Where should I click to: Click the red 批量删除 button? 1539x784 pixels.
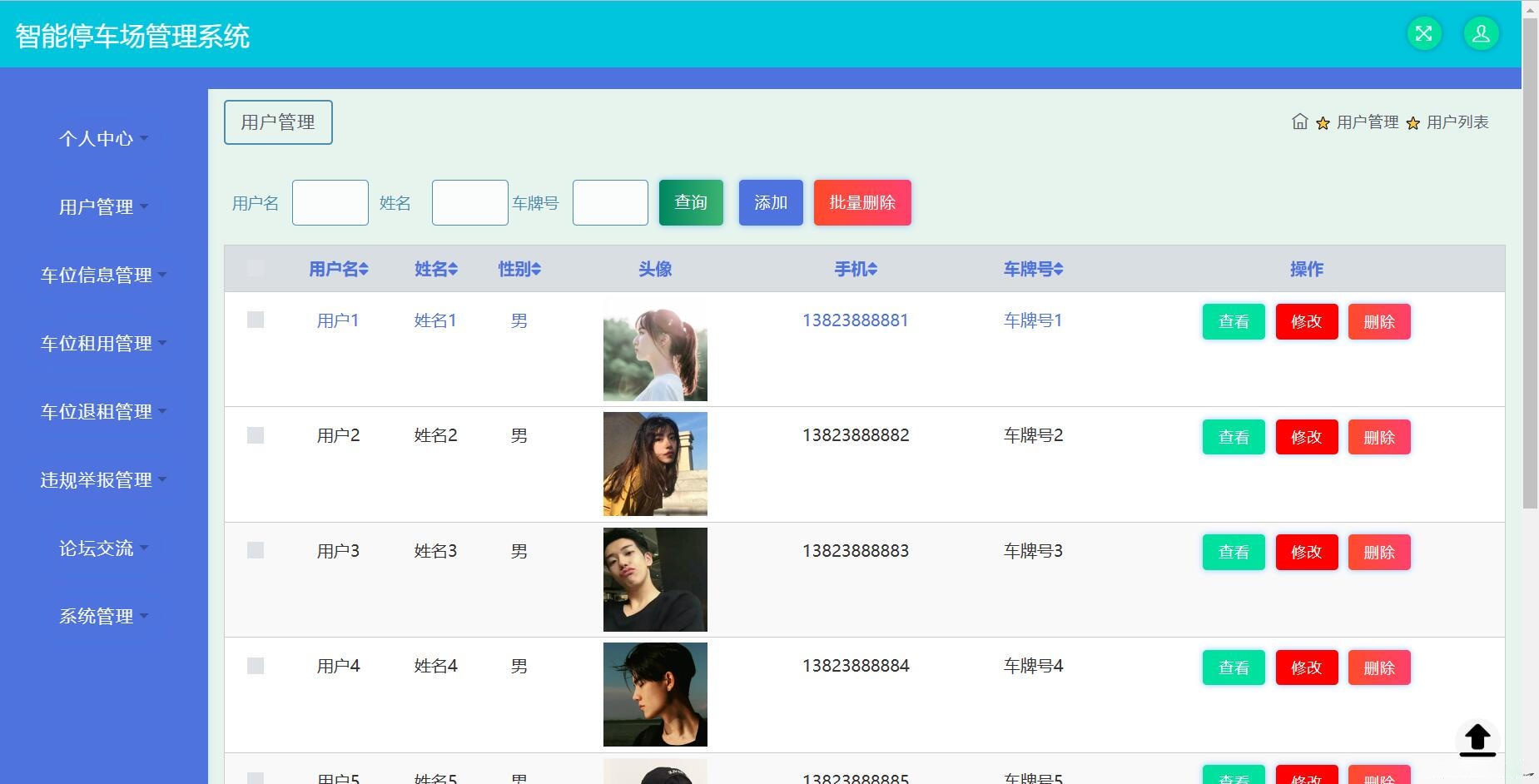point(862,202)
